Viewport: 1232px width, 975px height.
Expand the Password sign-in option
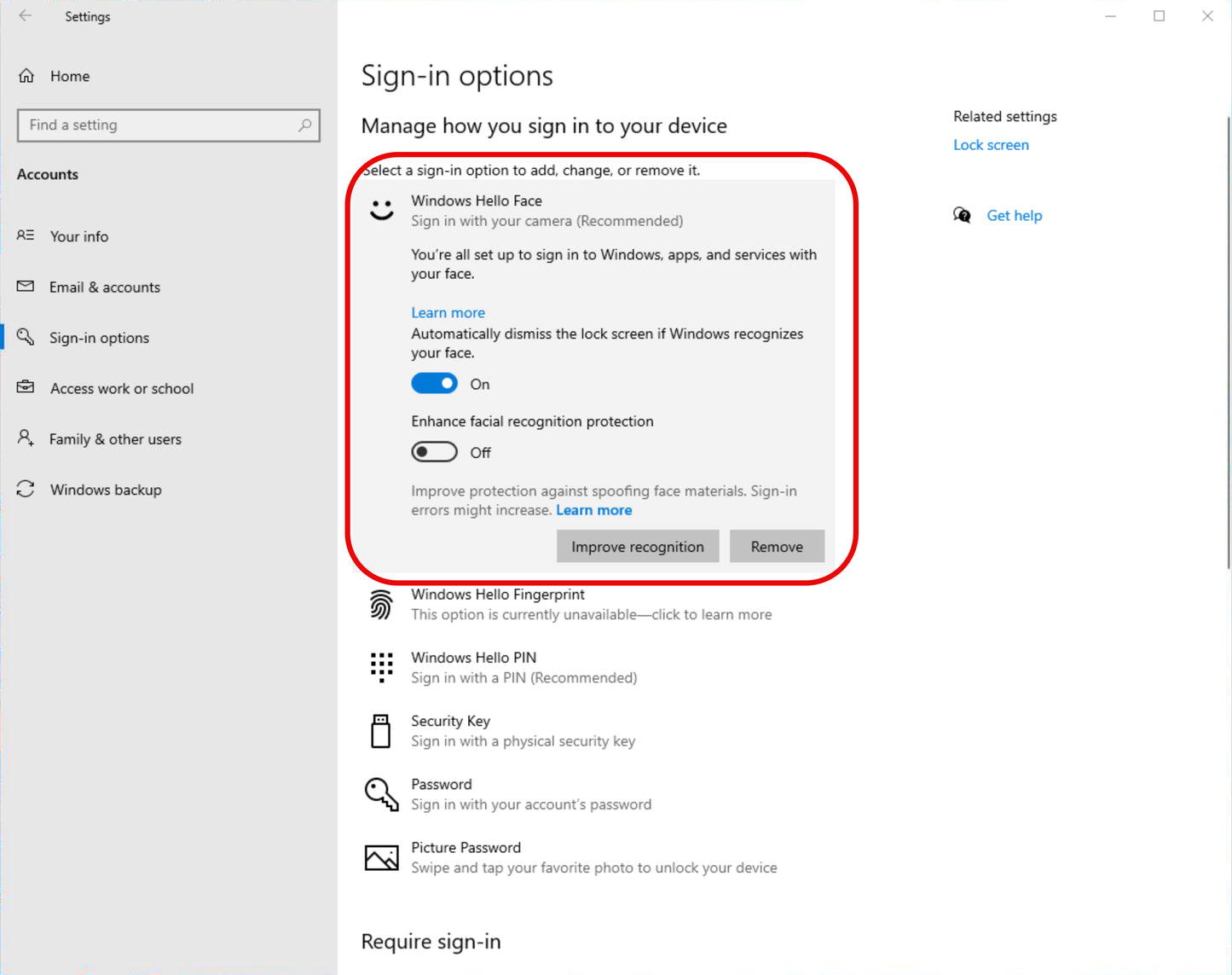coord(531,793)
